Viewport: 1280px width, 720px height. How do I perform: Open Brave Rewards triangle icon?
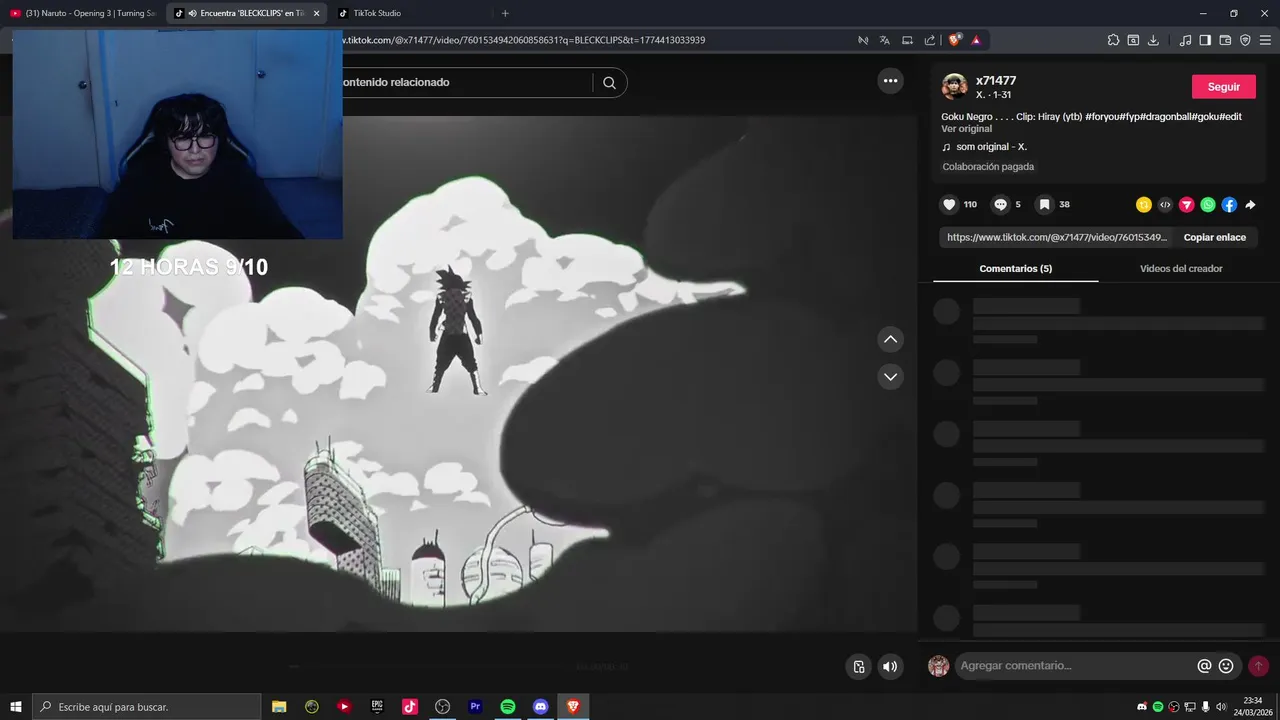pyautogui.click(x=976, y=40)
